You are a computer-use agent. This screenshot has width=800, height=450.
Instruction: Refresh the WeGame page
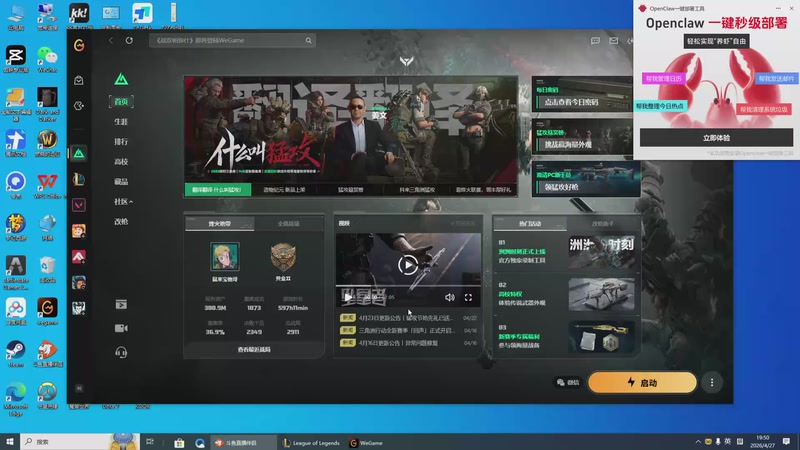129,40
